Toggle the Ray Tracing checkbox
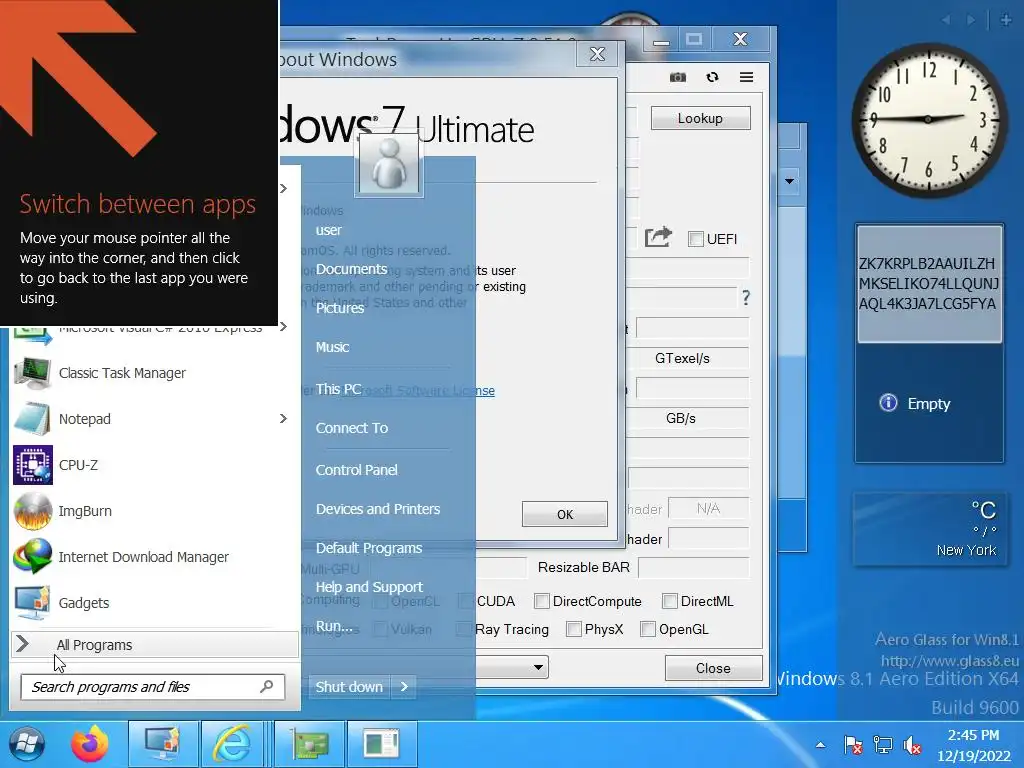 [x=464, y=629]
